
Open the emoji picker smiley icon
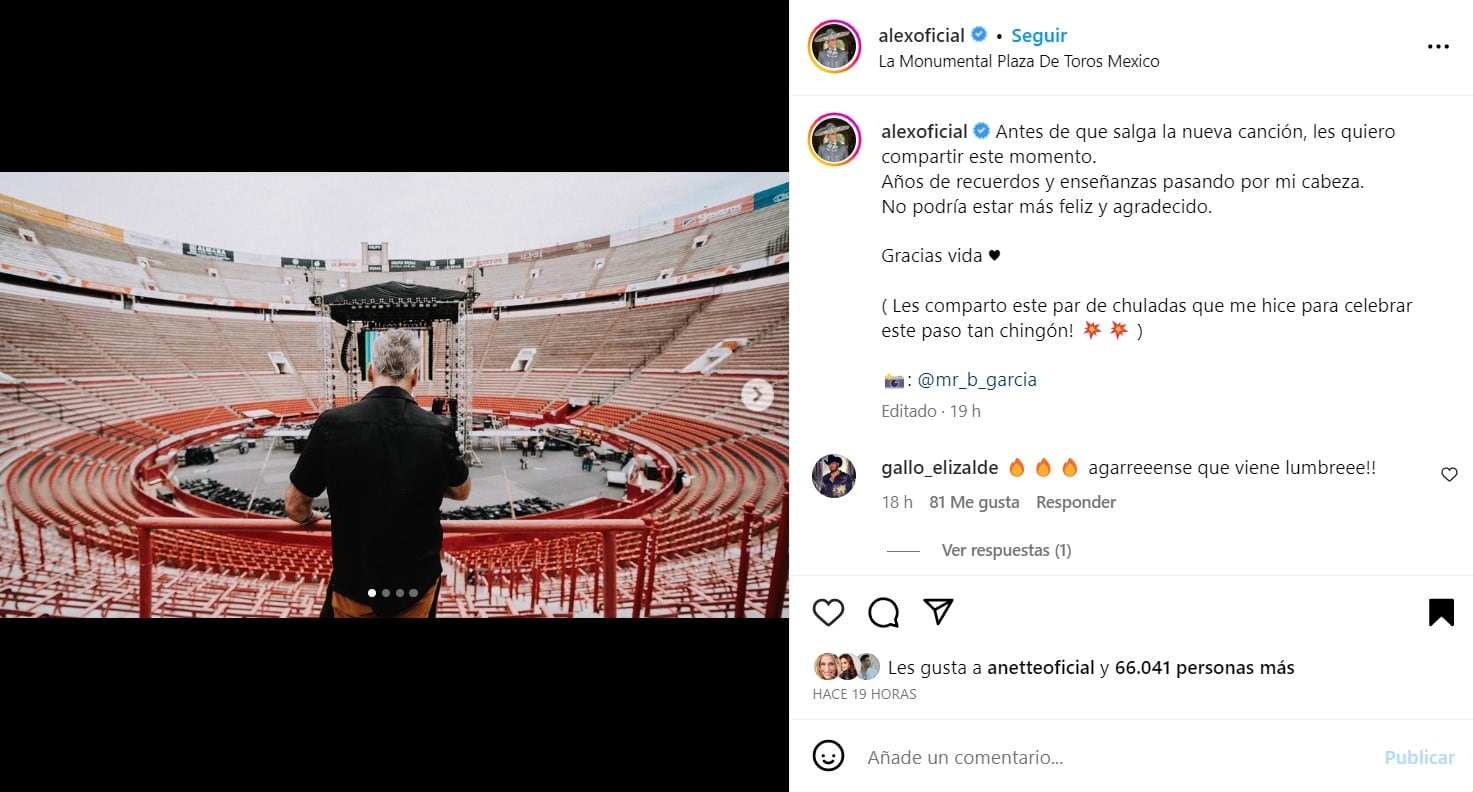click(828, 756)
